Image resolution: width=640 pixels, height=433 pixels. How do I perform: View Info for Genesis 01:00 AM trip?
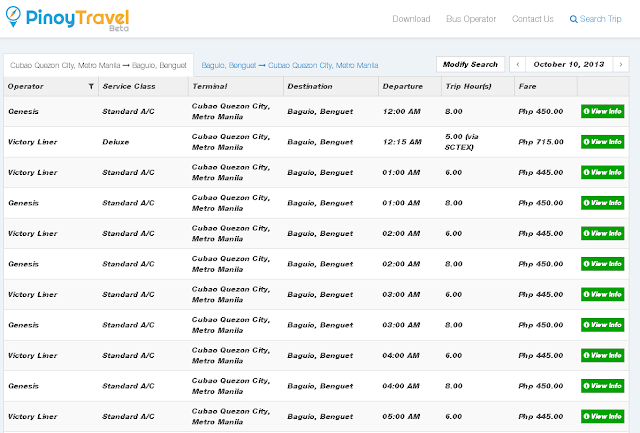point(602,203)
